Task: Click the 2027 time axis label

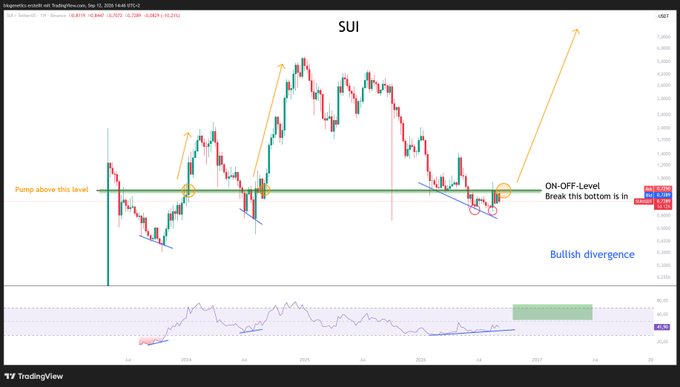Action: [537, 360]
